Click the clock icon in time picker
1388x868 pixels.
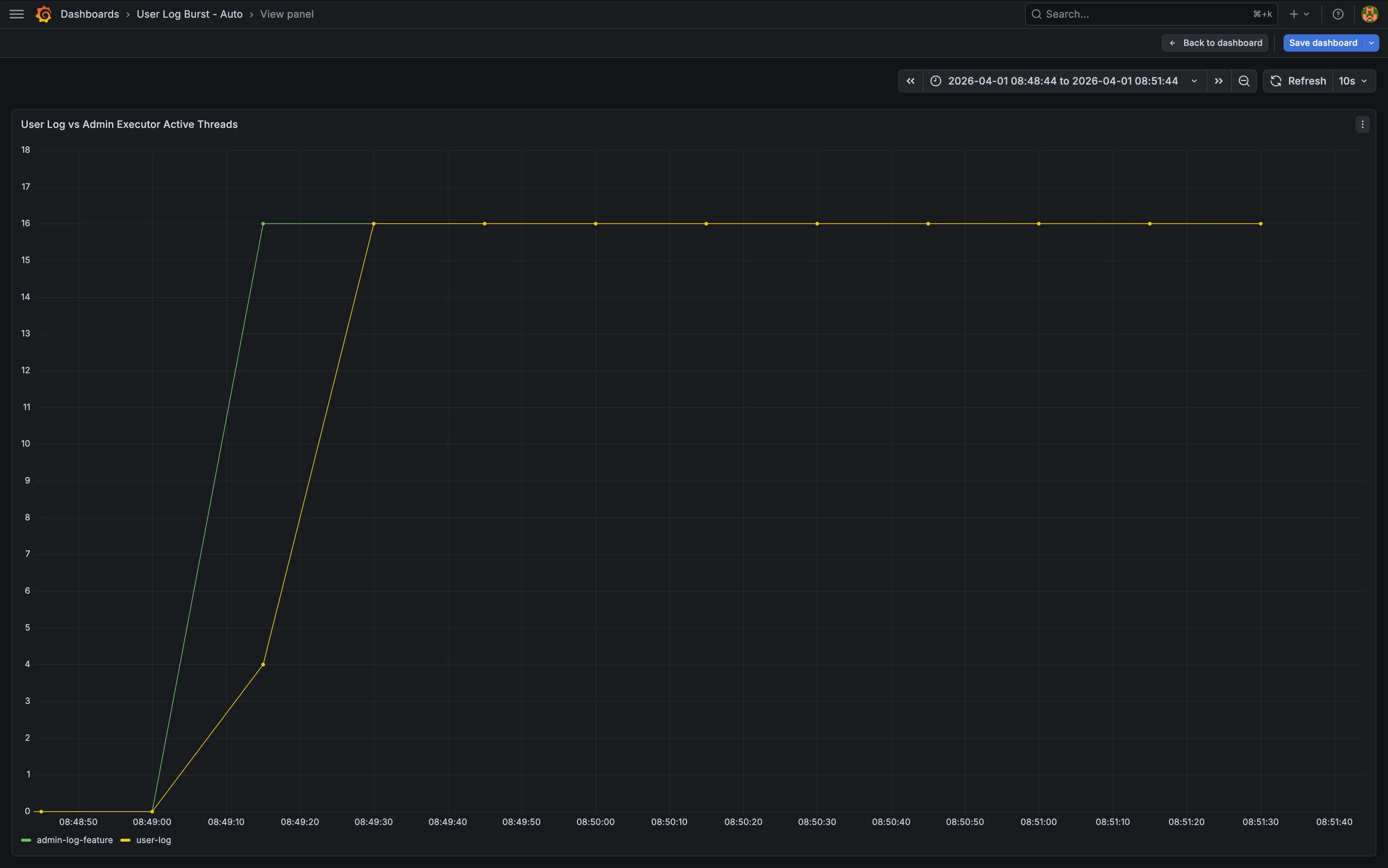(935, 81)
